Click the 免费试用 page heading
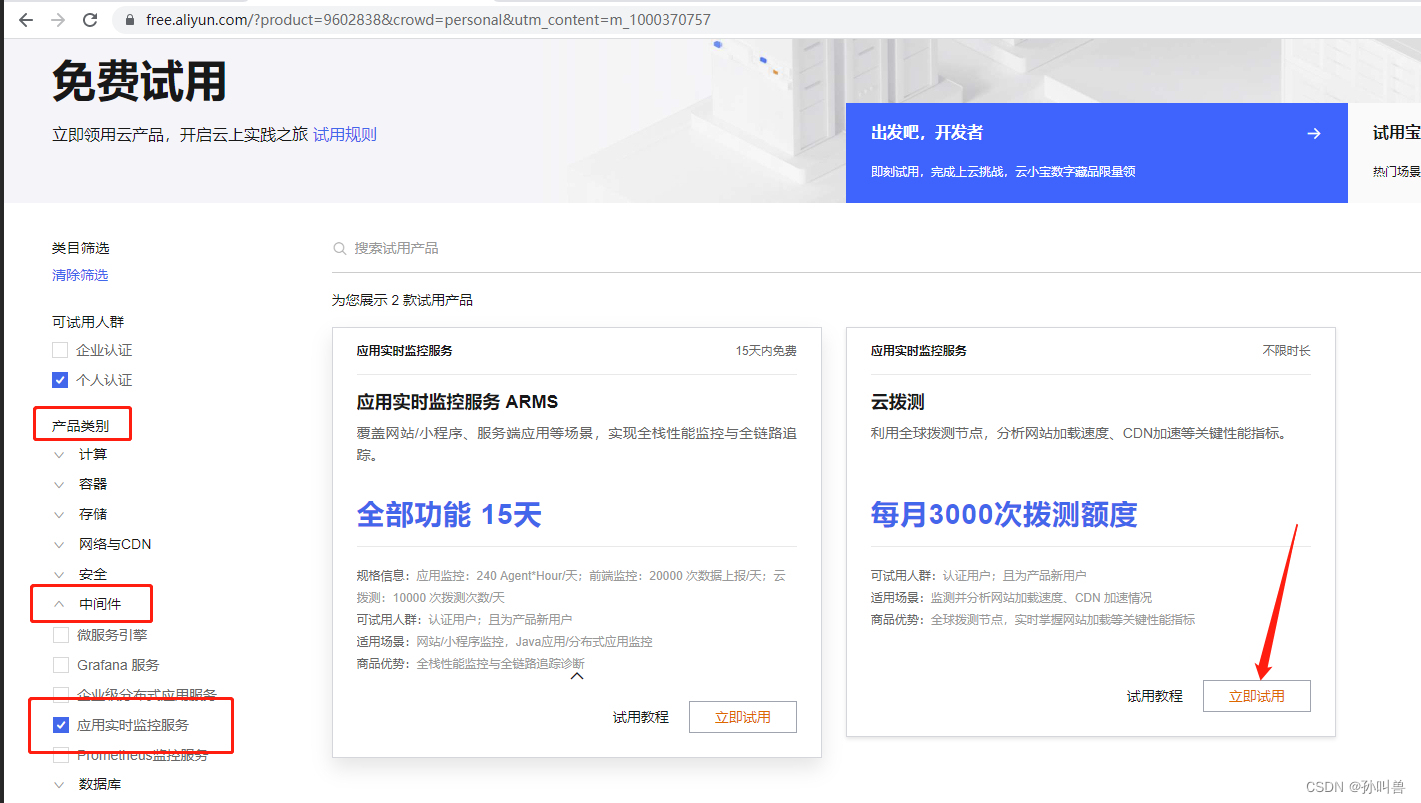Image resolution: width=1421 pixels, height=803 pixels. (139, 81)
